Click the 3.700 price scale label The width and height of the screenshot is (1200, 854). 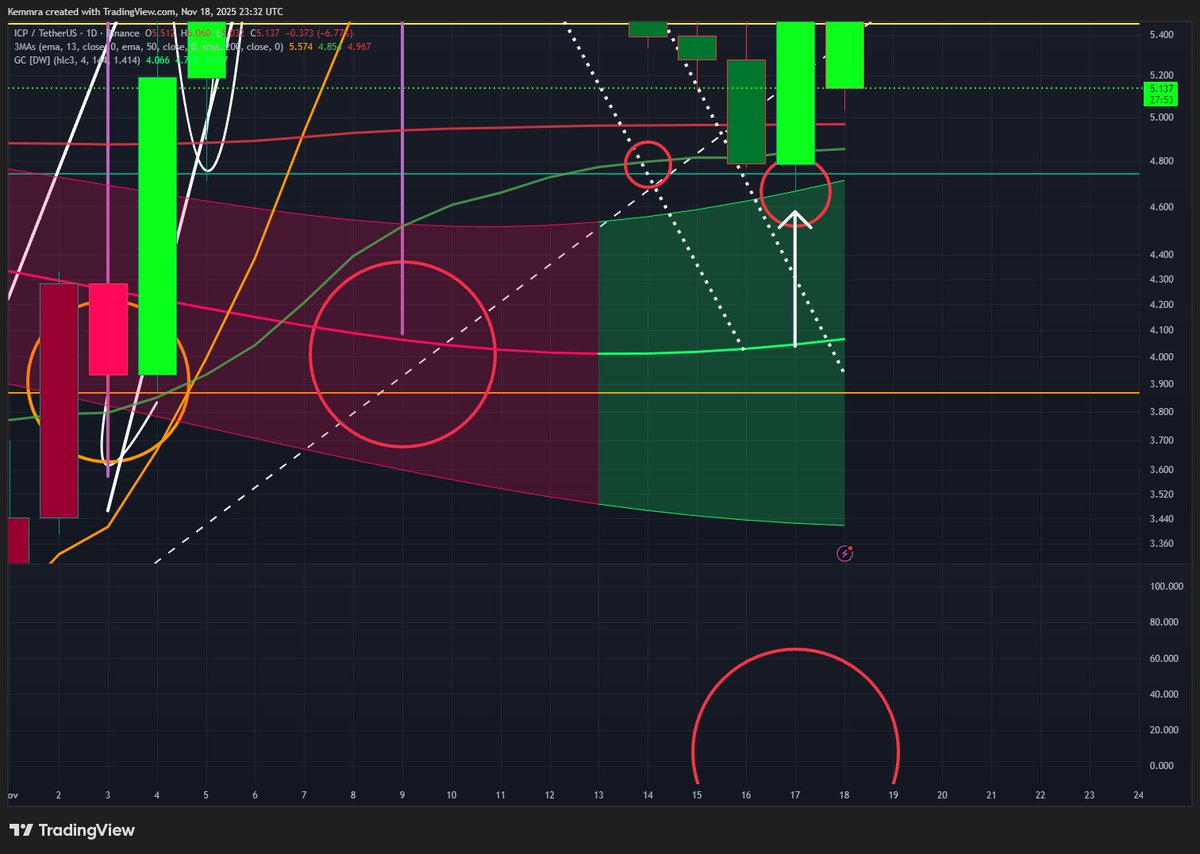point(1160,440)
